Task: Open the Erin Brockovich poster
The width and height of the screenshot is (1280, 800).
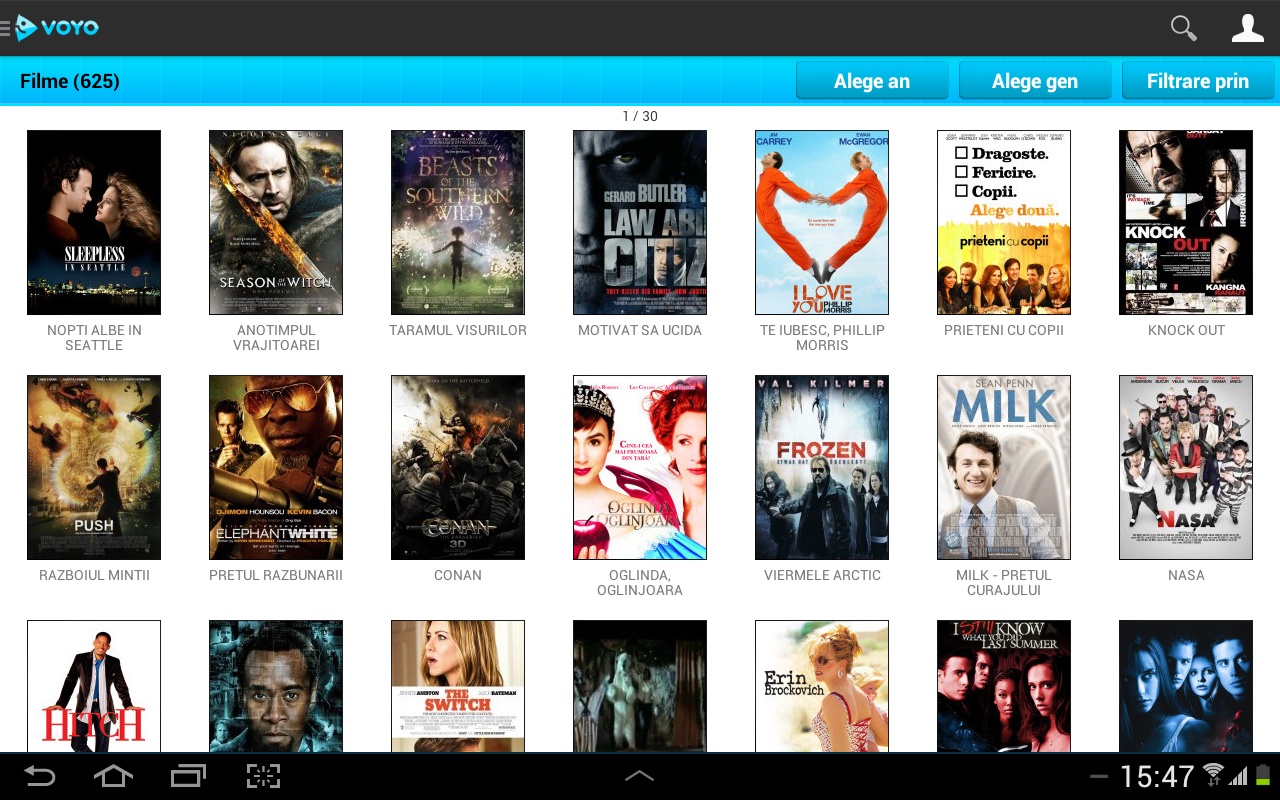Action: click(x=822, y=686)
